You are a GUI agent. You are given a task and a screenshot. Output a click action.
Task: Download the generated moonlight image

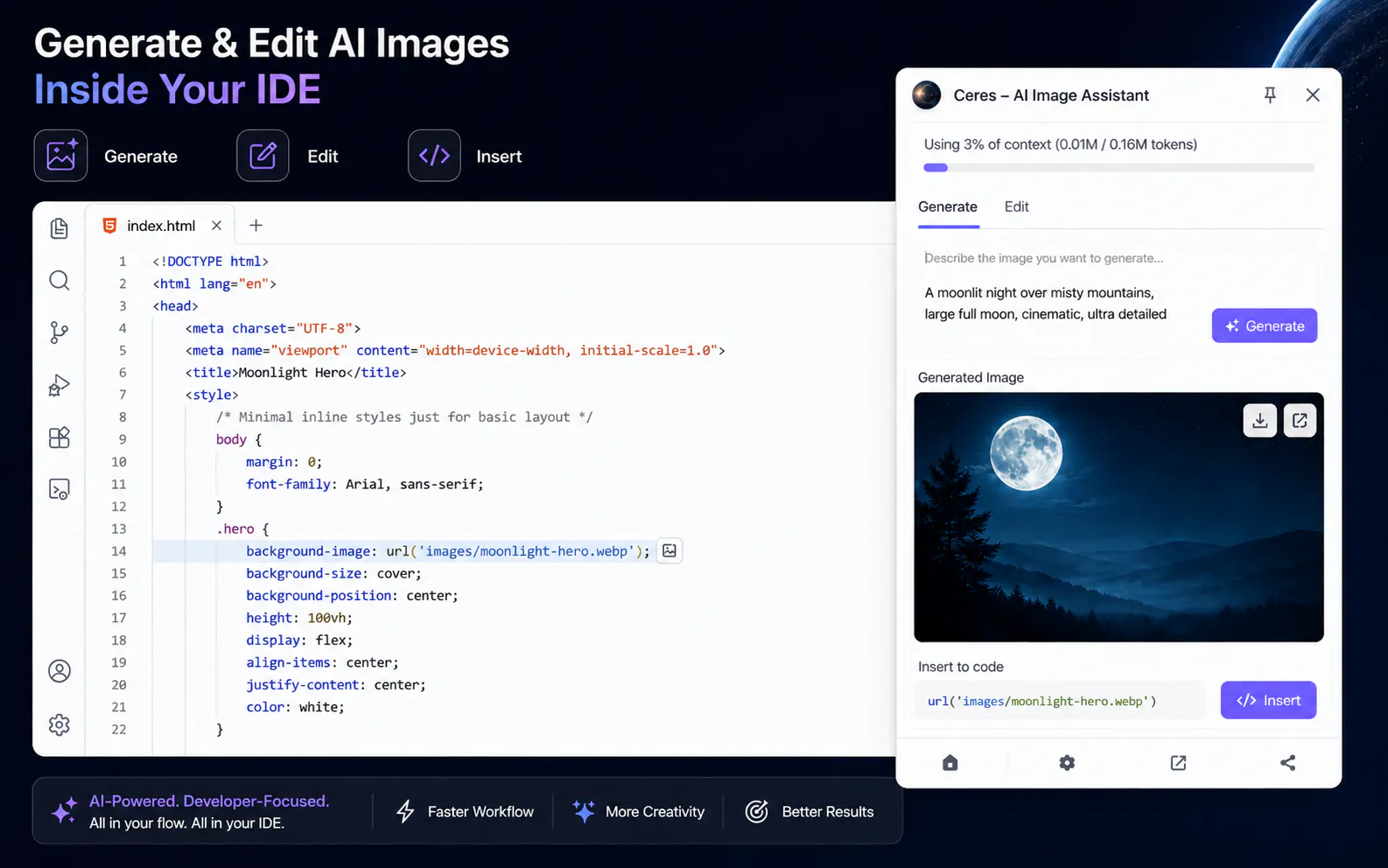click(1260, 421)
